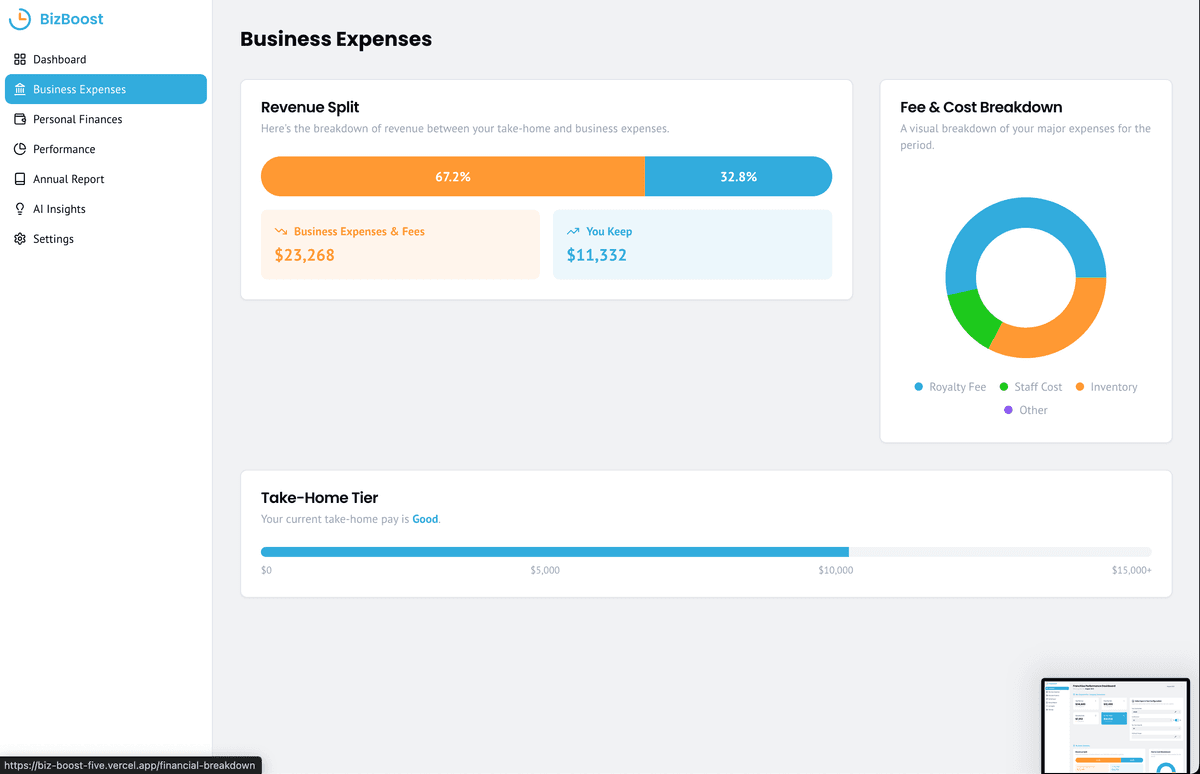1200x774 pixels.
Task: Click the Personal Finances wallet icon
Action: tap(21, 119)
